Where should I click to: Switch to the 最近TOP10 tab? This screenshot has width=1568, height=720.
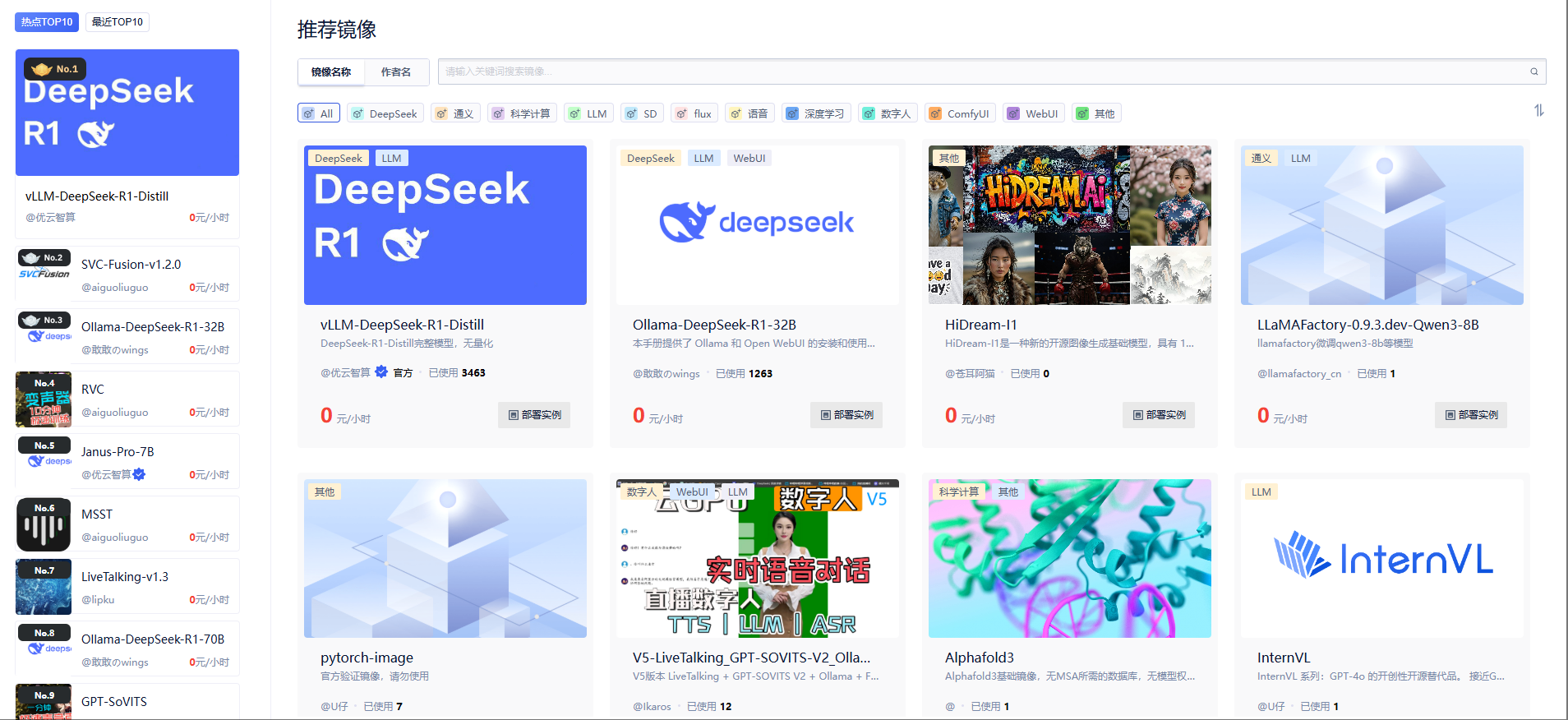[x=117, y=22]
